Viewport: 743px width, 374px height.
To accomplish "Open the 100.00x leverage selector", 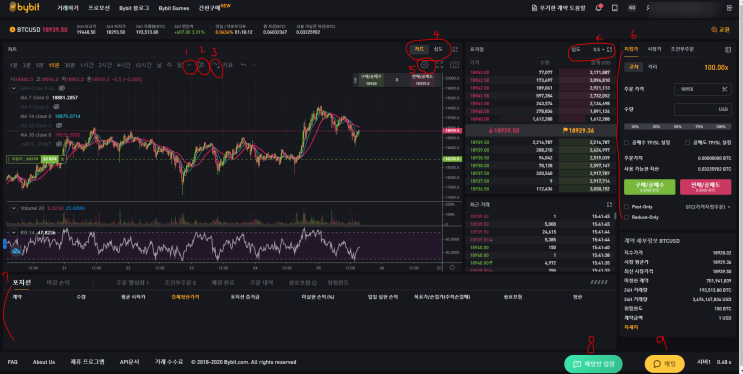I will [x=716, y=67].
